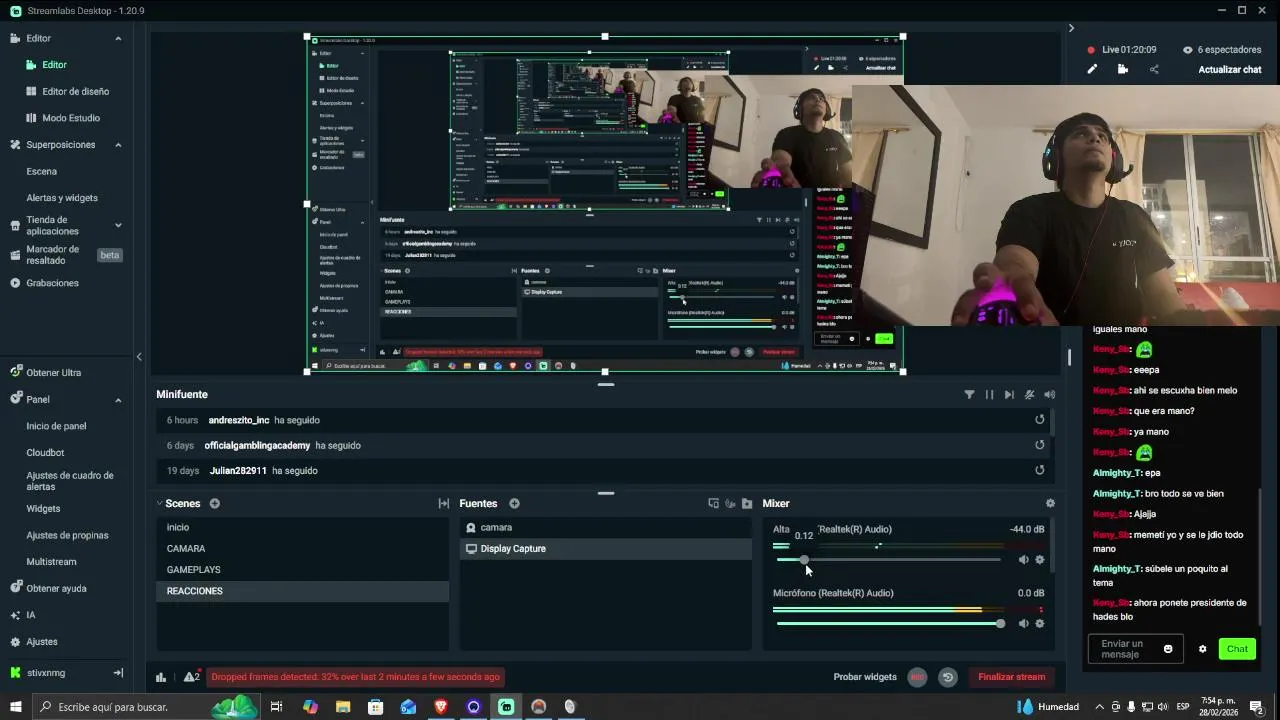This screenshot has width=1280, height=720.
Task: Open the widget source icon in Fuentes header
Action: pos(730,504)
